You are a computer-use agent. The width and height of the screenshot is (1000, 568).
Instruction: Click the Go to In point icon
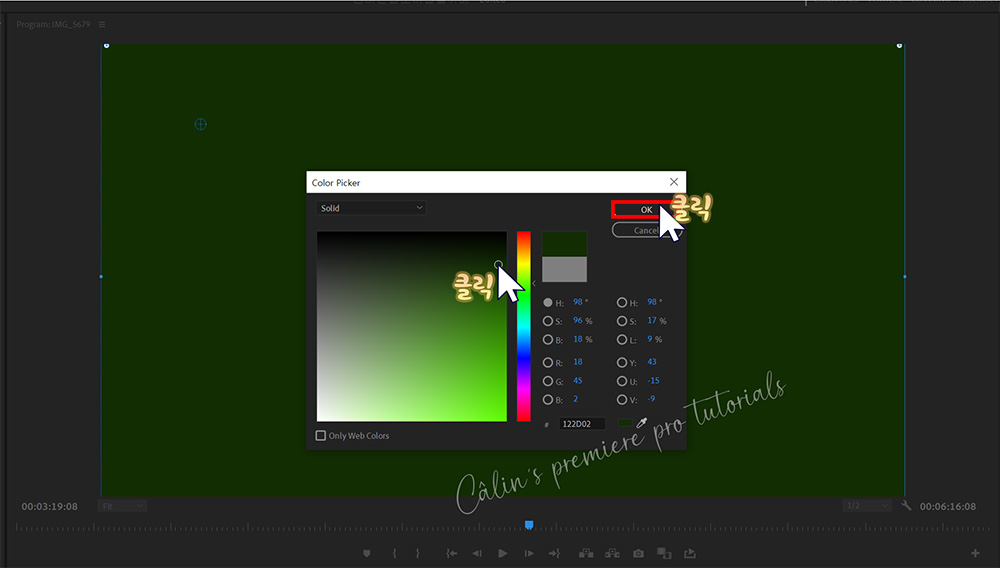pyautogui.click(x=452, y=553)
